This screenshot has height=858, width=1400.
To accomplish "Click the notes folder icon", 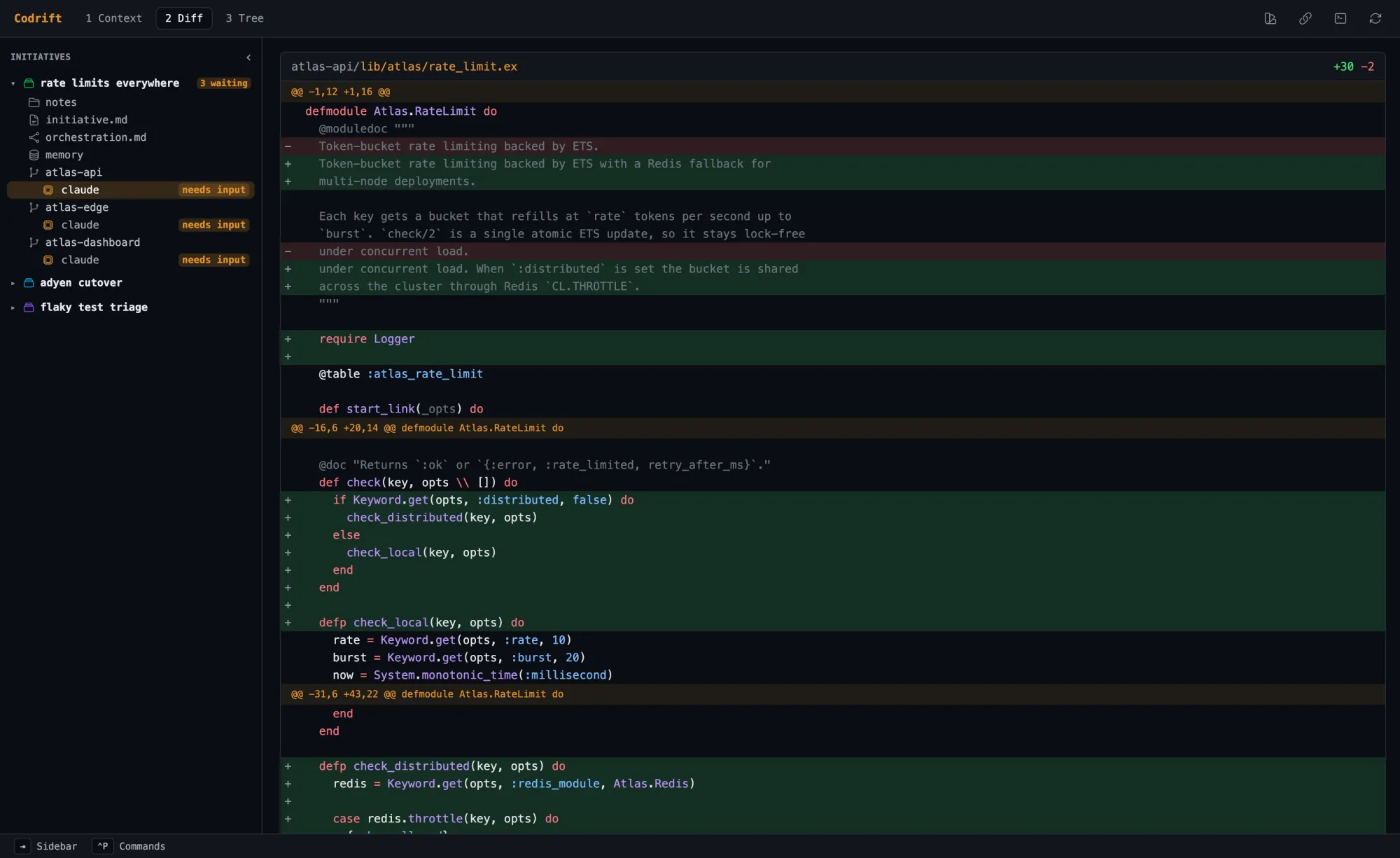I will (x=34, y=102).
